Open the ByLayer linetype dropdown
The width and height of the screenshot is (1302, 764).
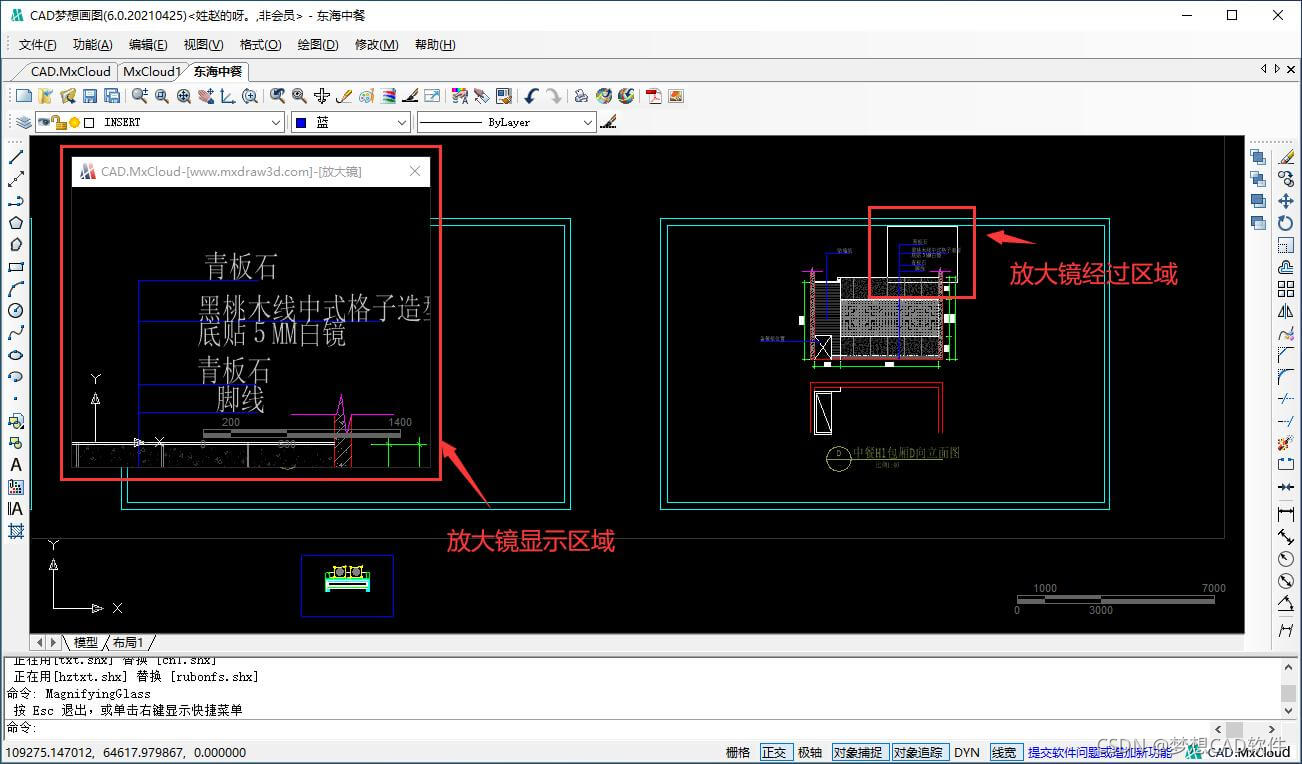pyautogui.click(x=587, y=122)
